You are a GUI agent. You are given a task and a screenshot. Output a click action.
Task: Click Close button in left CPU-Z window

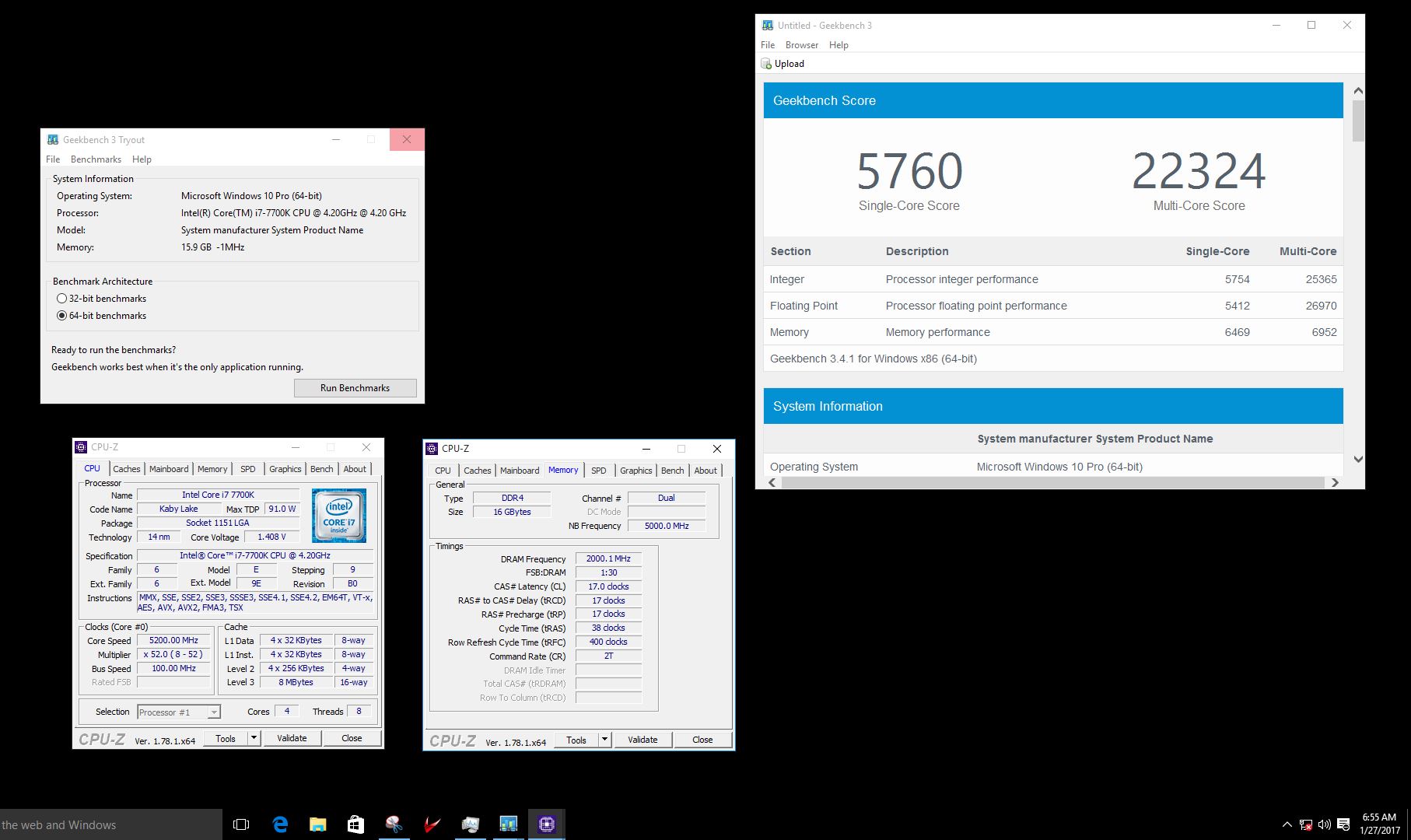352,738
